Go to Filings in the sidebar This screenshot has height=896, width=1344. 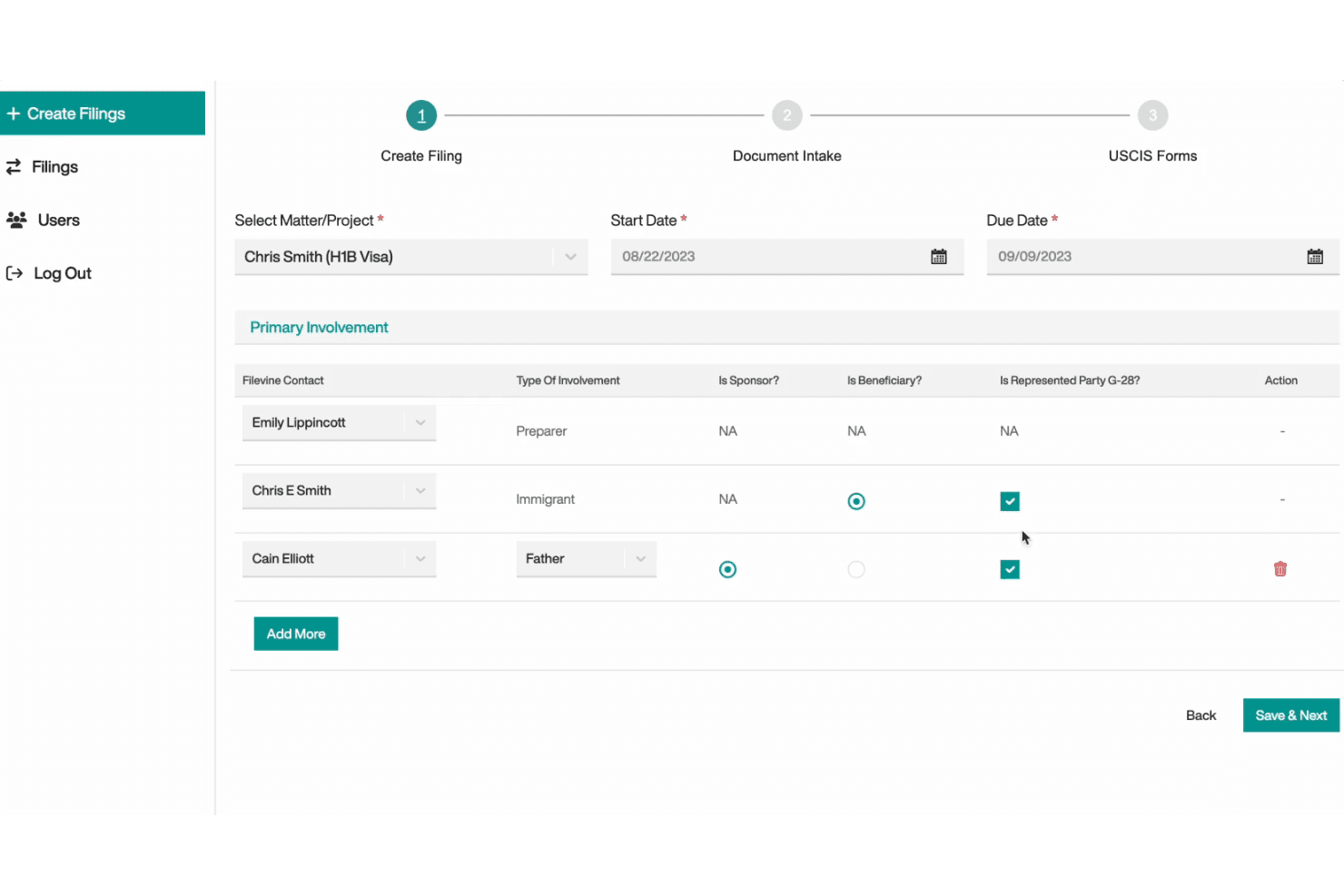click(x=54, y=167)
